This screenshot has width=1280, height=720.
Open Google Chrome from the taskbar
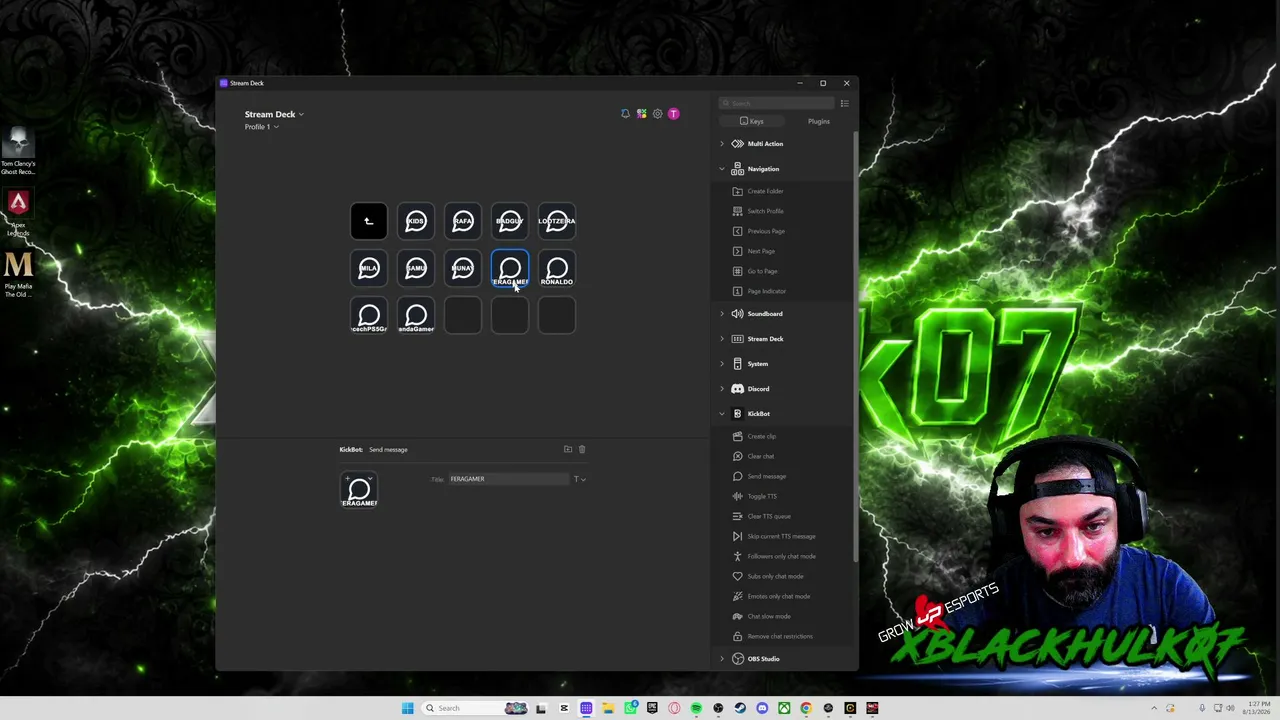pyautogui.click(x=806, y=708)
